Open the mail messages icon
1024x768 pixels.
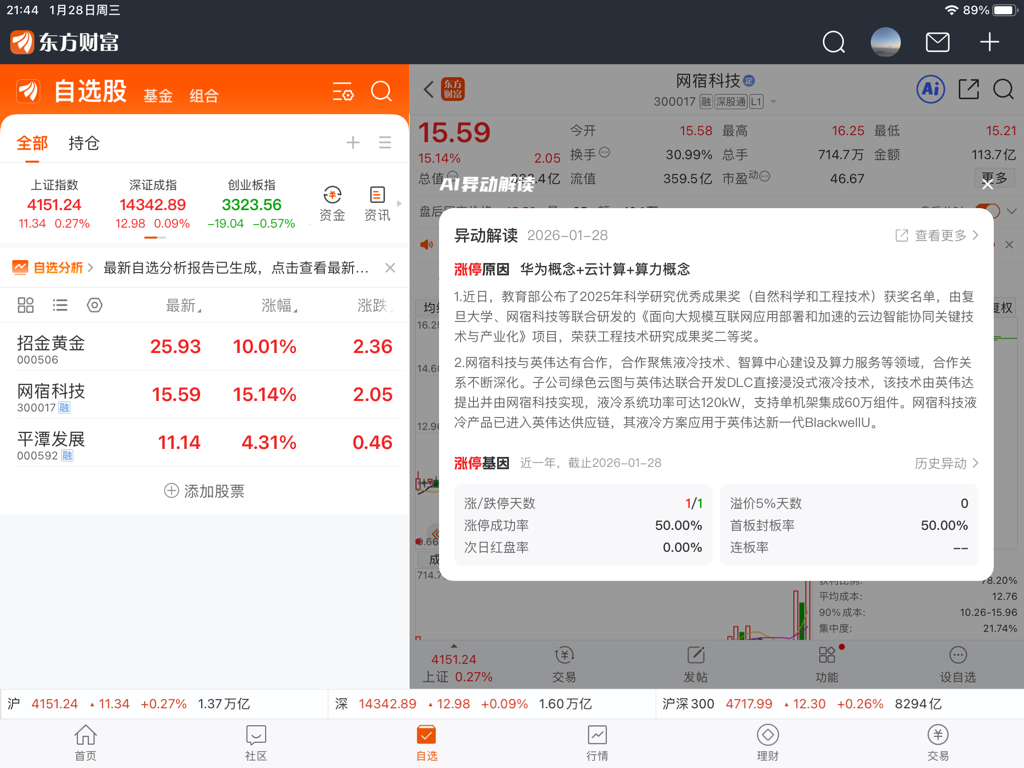pos(937,42)
